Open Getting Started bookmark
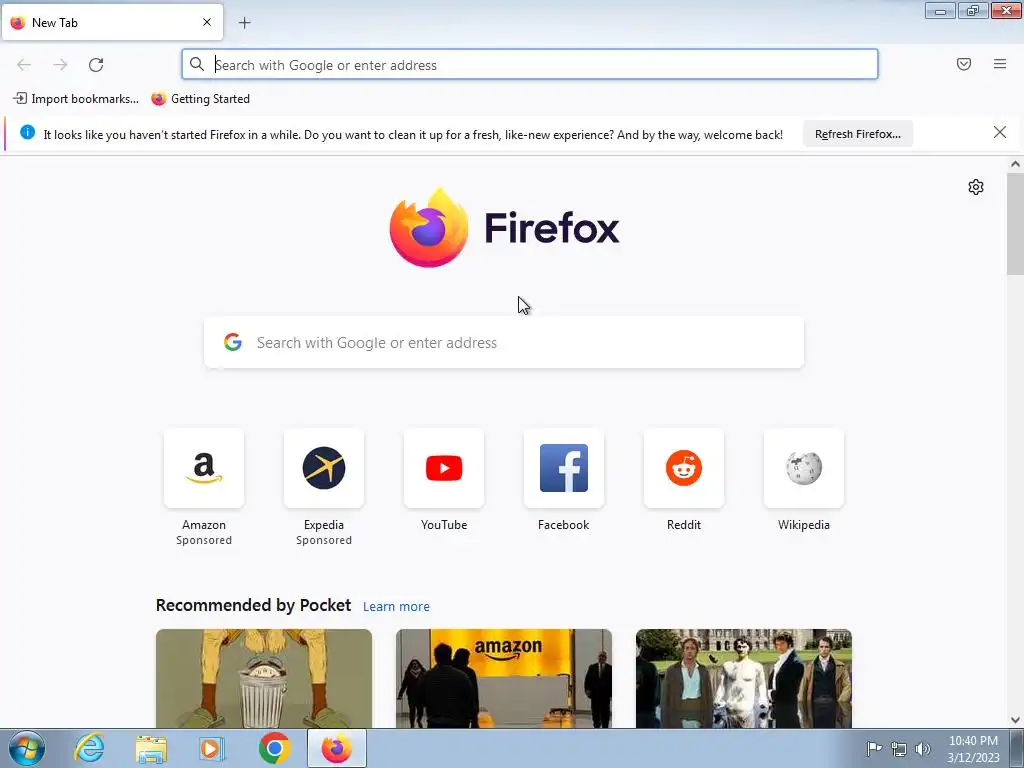Screen dimensions: 1024x768 pyautogui.click(x=200, y=99)
